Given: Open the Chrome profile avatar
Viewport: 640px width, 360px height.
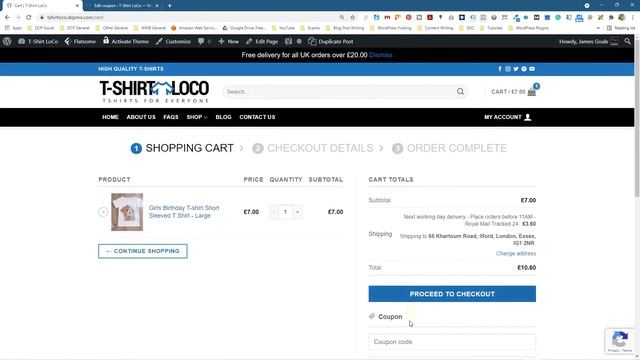Looking at the screenshot, I should (622, 18).
